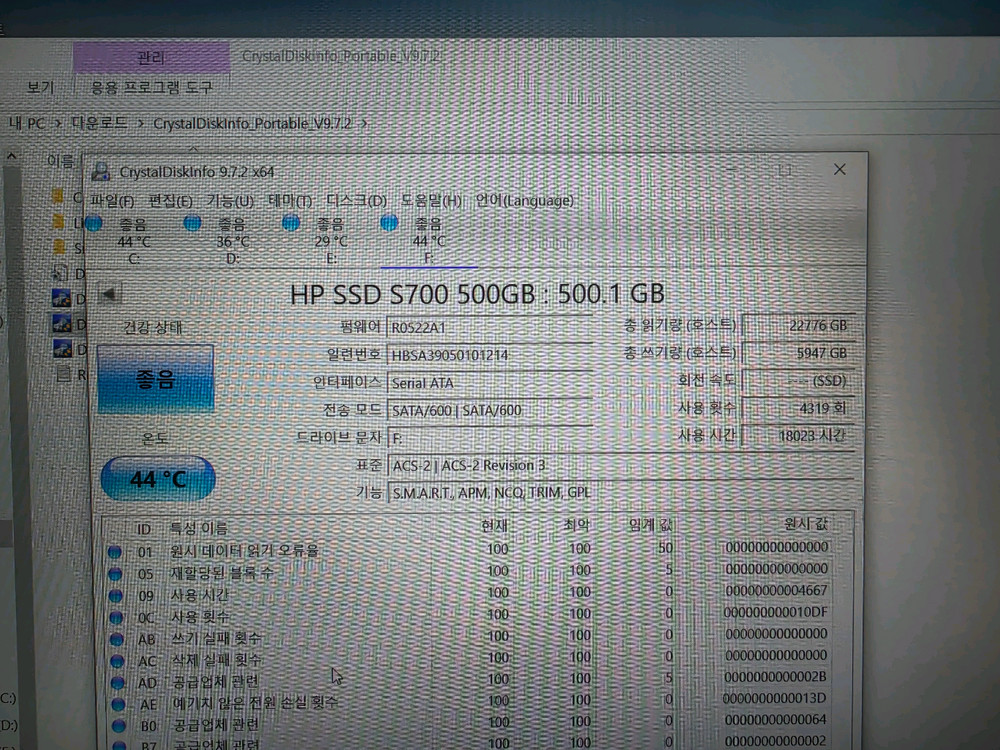The image size is (1000, 750).
Task: Click the serial number field HBSA39050101214
Action: [489, 355]
